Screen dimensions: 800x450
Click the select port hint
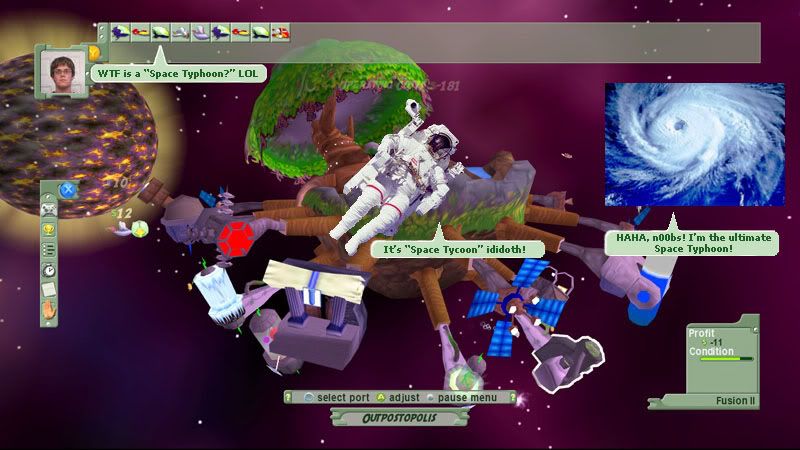[337, 397]
